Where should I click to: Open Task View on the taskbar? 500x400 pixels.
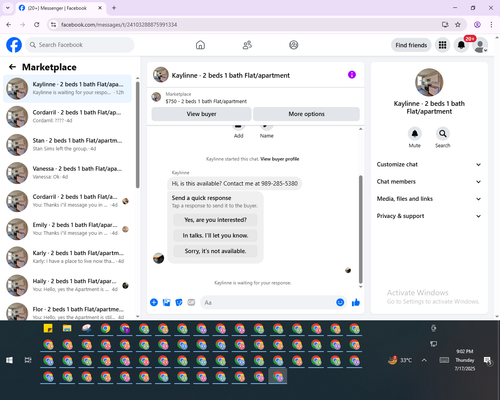[x=28, y=360]
